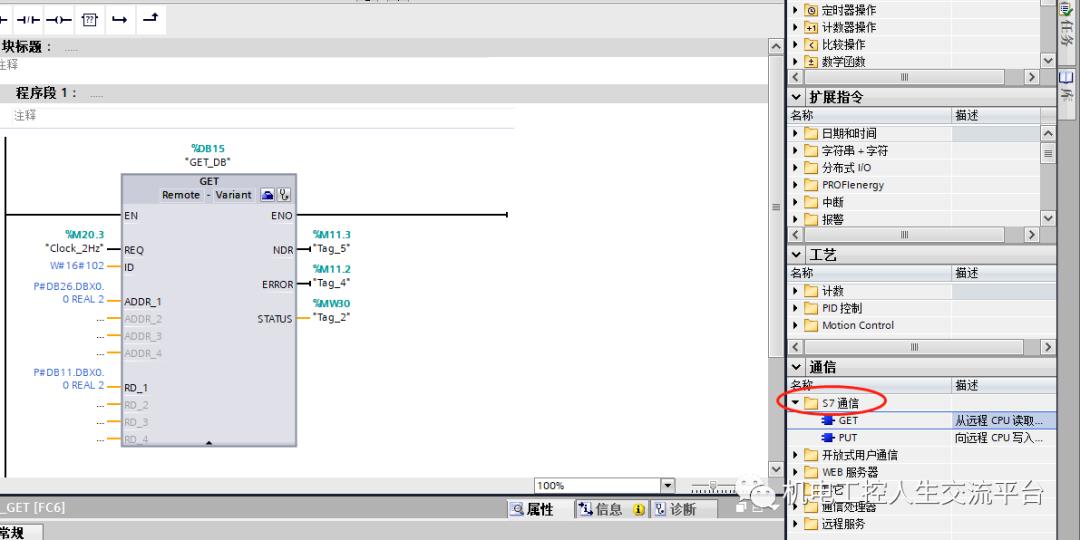Insert an output coil
The width and height of the screenshot is (1080, 540).
[59, 20]
